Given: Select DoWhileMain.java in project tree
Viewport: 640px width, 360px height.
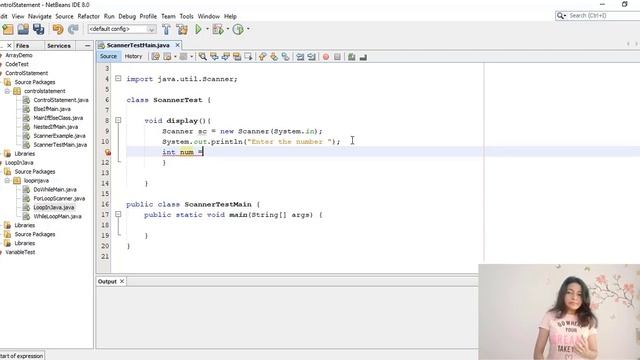Looking at the screenshot, I should coord(55,190).
